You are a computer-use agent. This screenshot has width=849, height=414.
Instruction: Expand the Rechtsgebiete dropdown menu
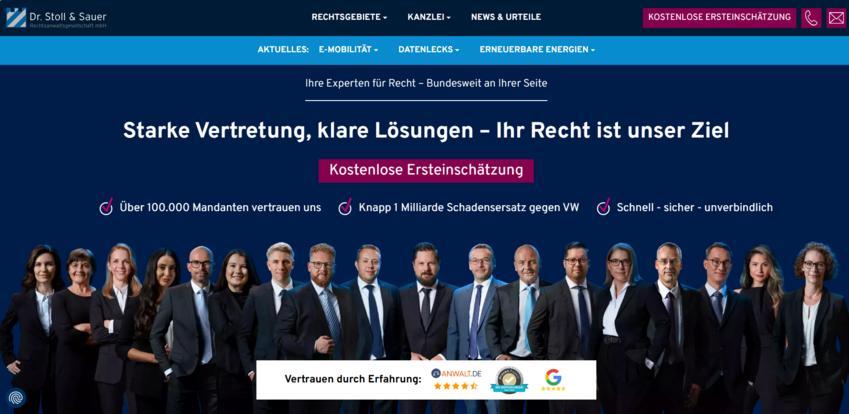(349, 17)
